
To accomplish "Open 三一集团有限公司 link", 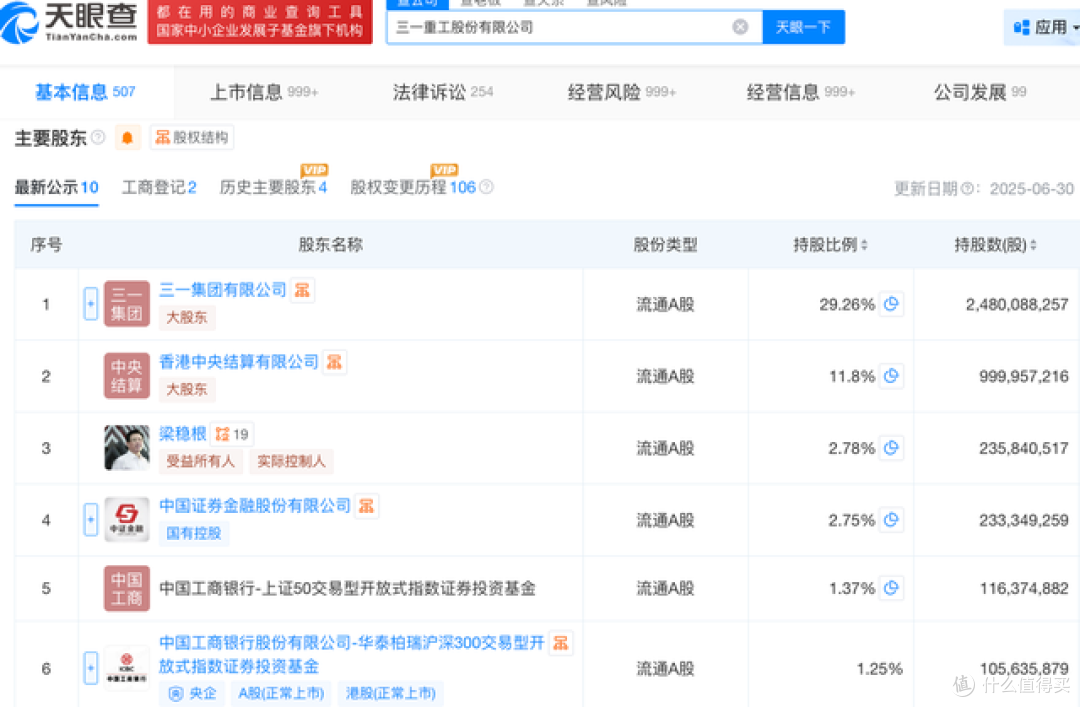I will [222, 290].
